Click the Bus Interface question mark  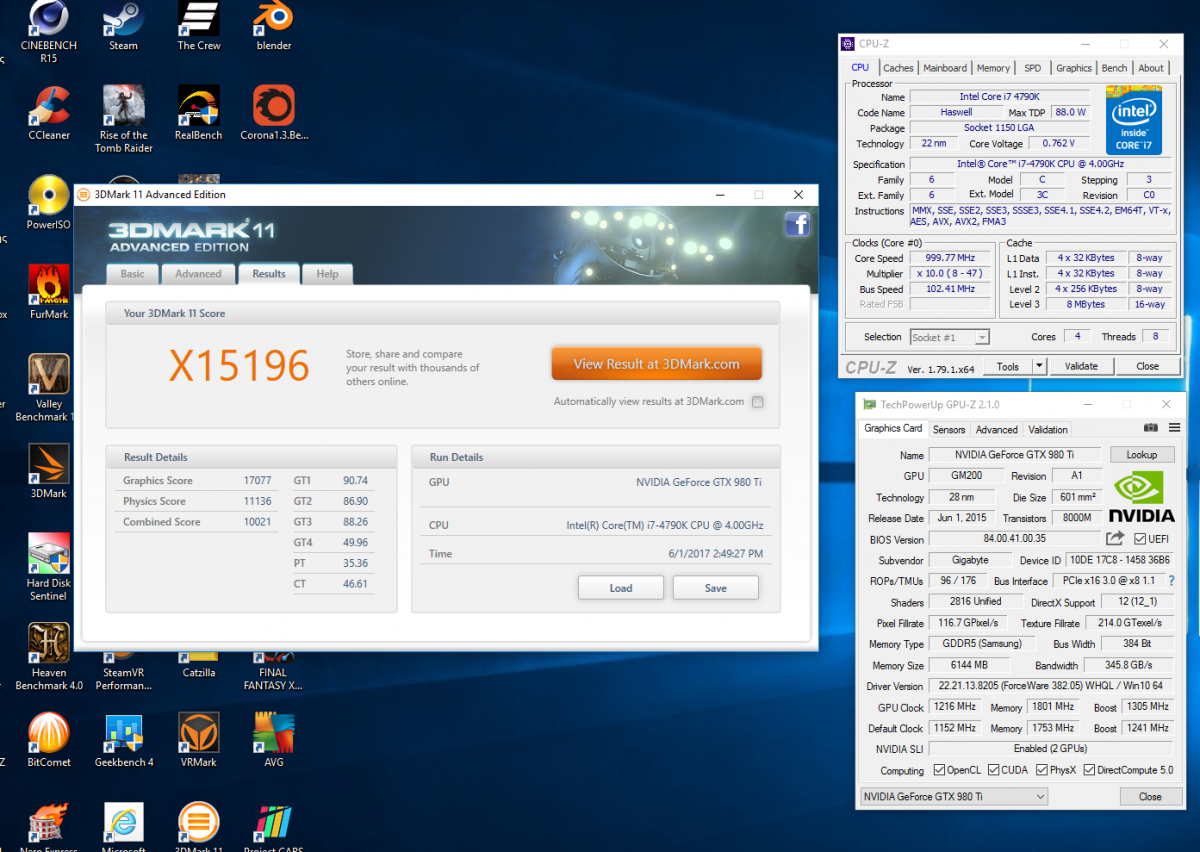1171,581
